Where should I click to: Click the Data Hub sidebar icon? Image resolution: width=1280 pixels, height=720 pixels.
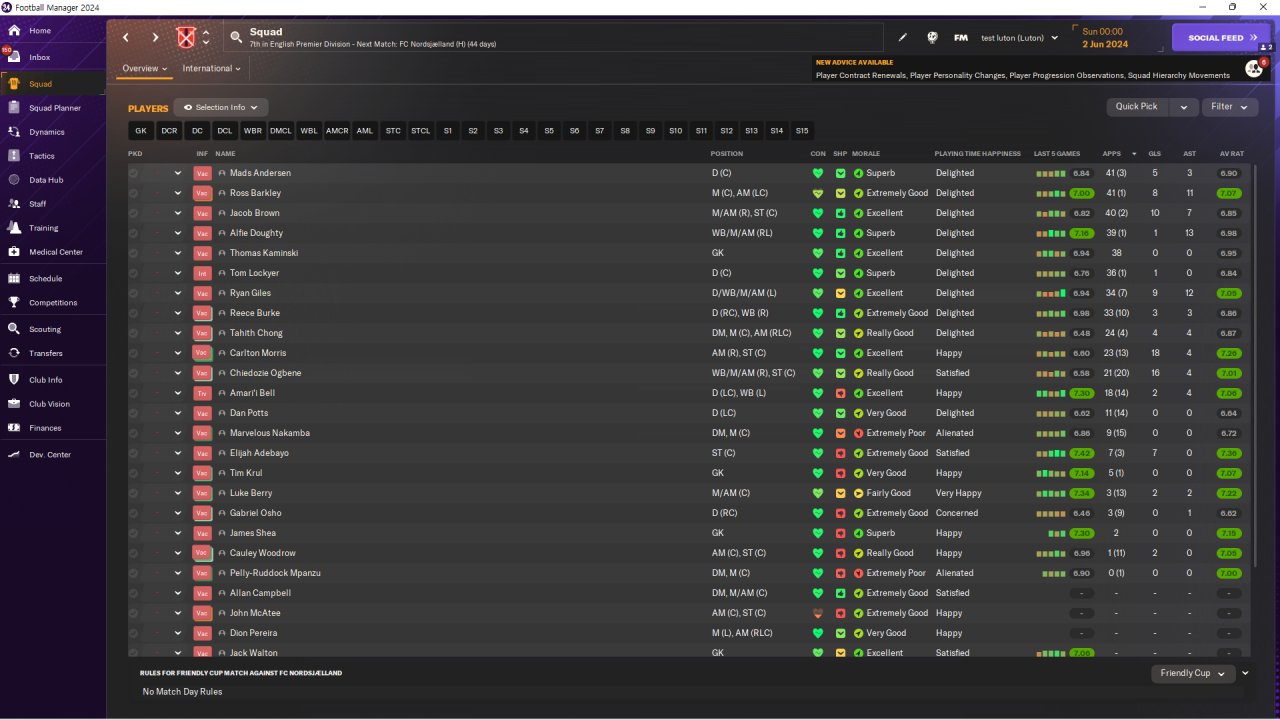pos(14,180)
